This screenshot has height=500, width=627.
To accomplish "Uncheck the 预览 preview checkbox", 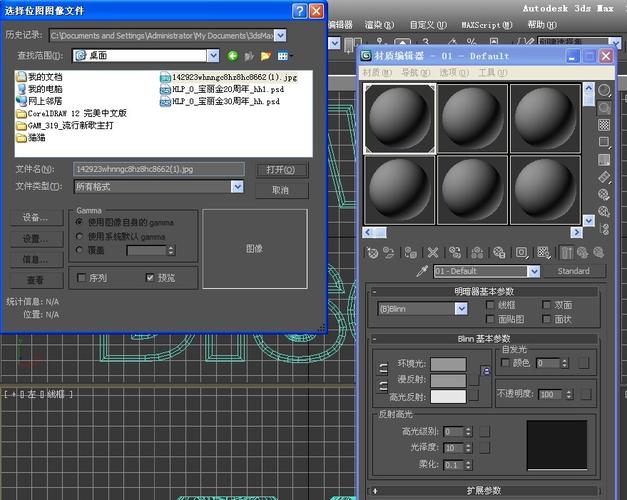I will coord(150,278).
